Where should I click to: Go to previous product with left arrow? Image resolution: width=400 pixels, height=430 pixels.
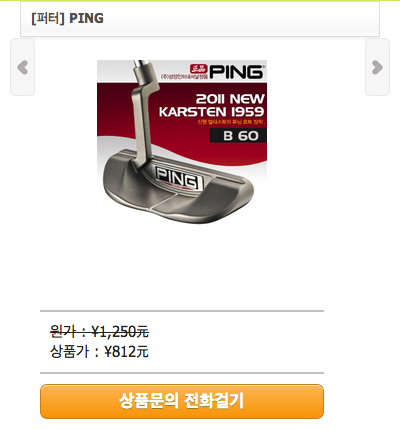[x=22, y=67]
